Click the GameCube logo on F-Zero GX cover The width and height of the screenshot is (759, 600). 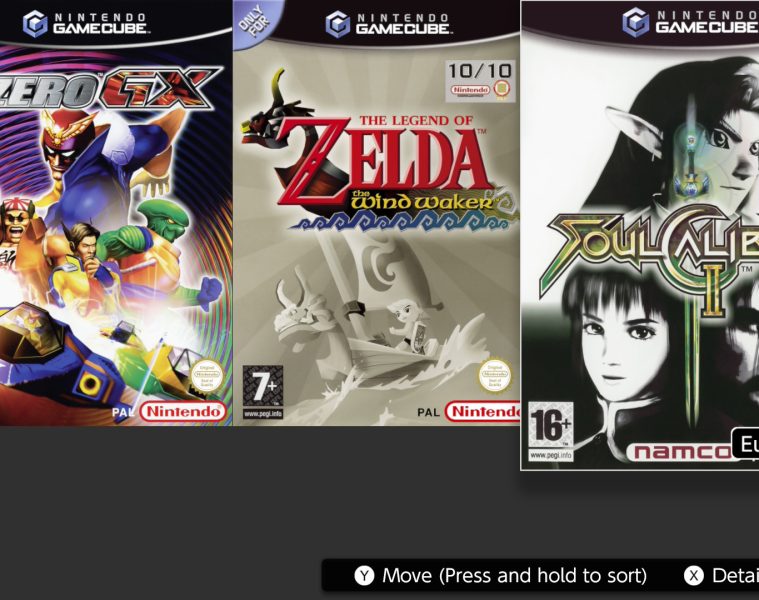pyautogui.click(x=85, y=23)
